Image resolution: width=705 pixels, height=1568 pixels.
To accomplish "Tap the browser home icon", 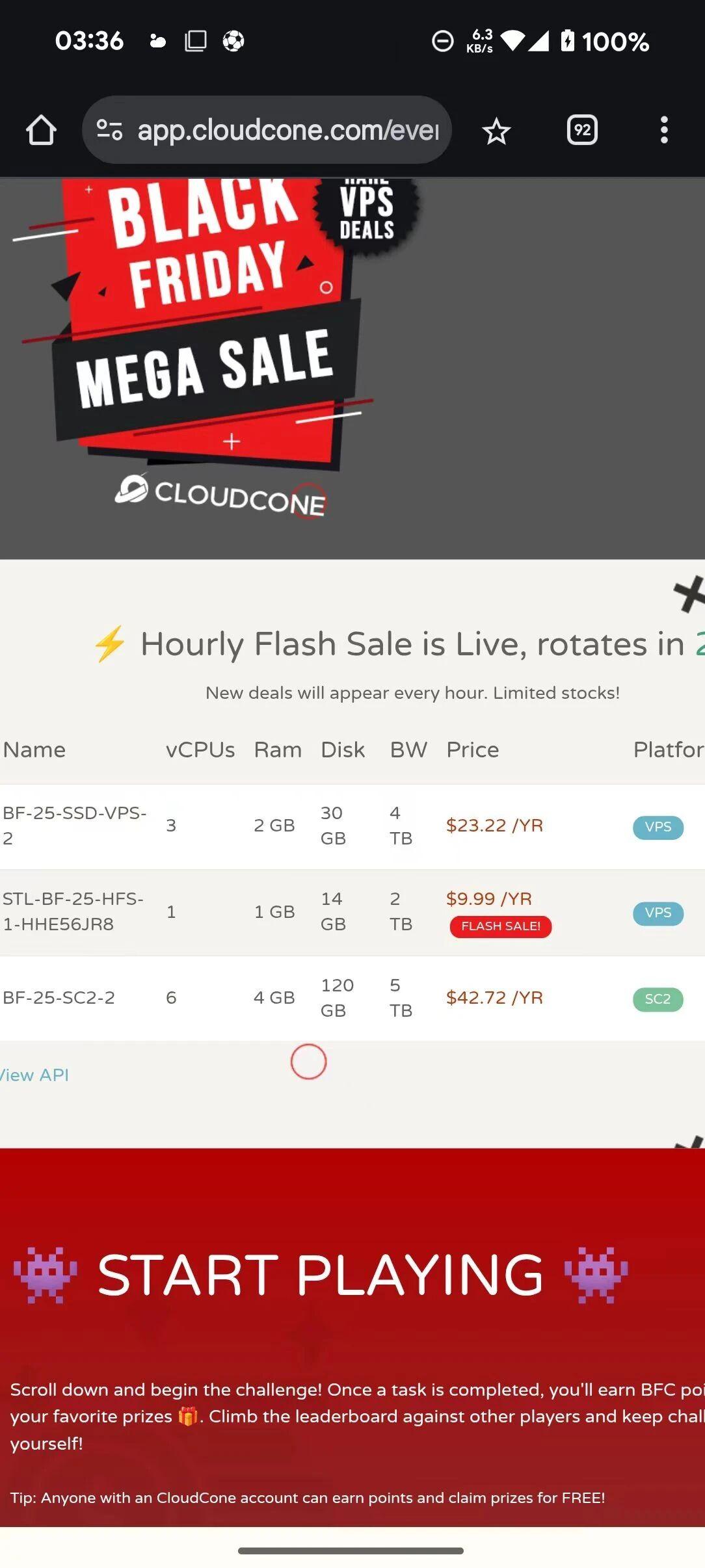I will [41, 130].
